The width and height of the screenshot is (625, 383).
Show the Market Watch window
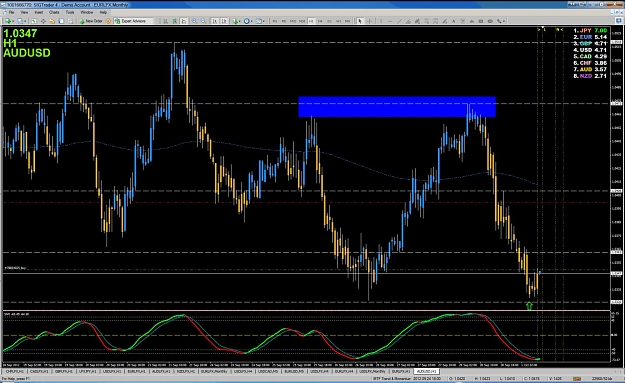coord(34,21)
